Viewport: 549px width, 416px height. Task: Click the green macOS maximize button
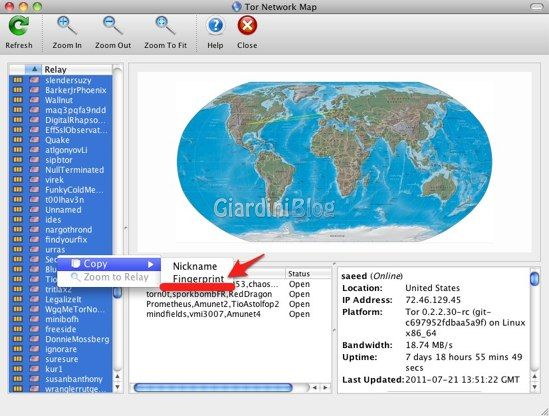pos(37,6)
